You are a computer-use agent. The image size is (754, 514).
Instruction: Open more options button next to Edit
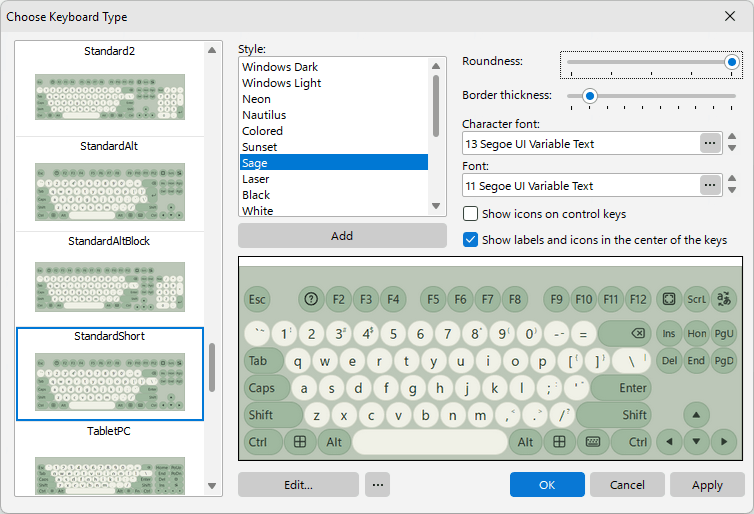377,485
